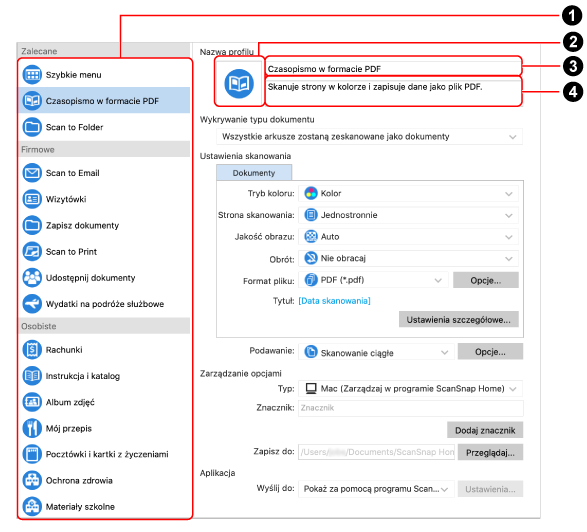The image size is (587, 532).
Task: Open the Tryb koloru dropdown
Action: pyautogui.click(x=408, y=194)
